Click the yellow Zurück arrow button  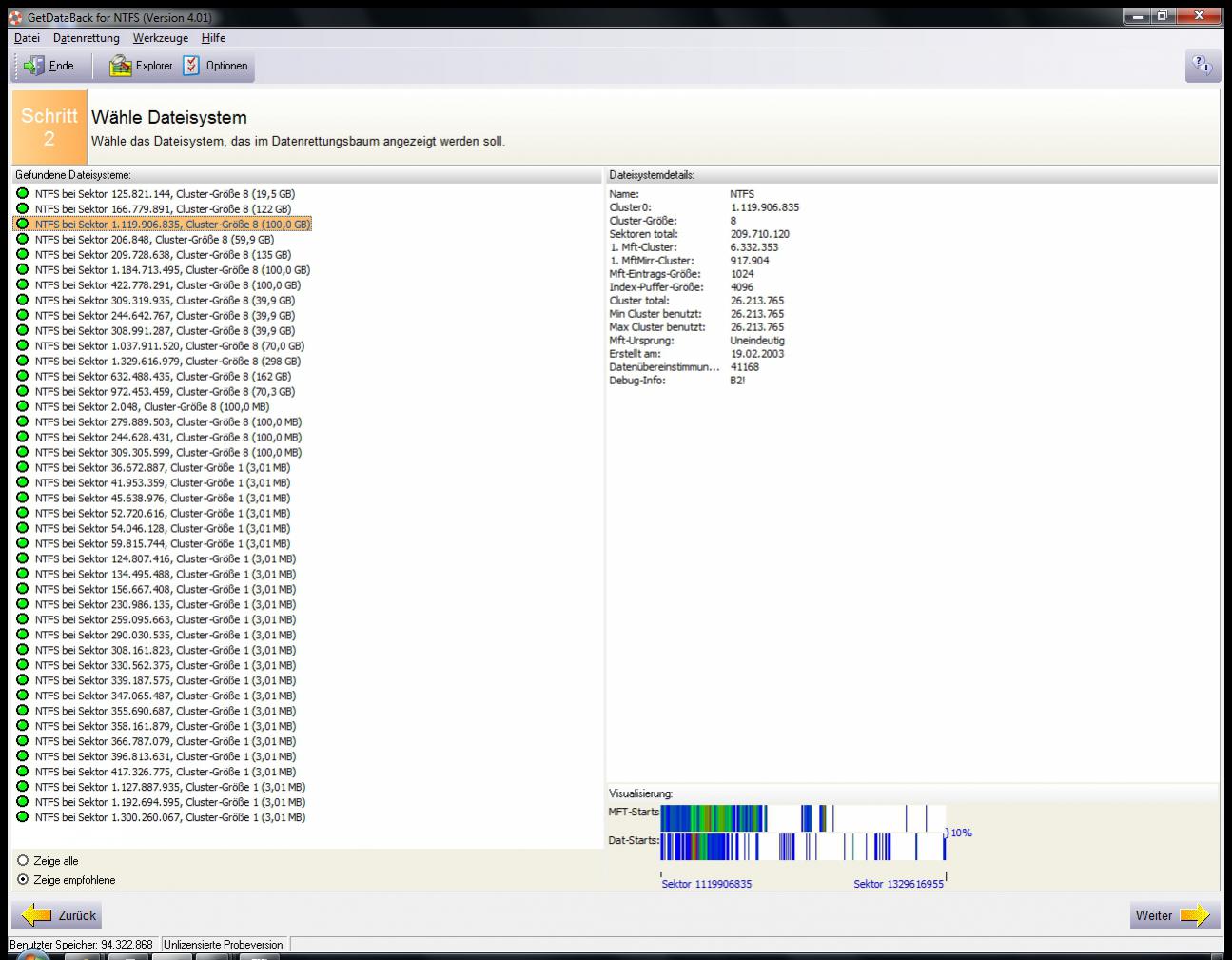point(58,915)
